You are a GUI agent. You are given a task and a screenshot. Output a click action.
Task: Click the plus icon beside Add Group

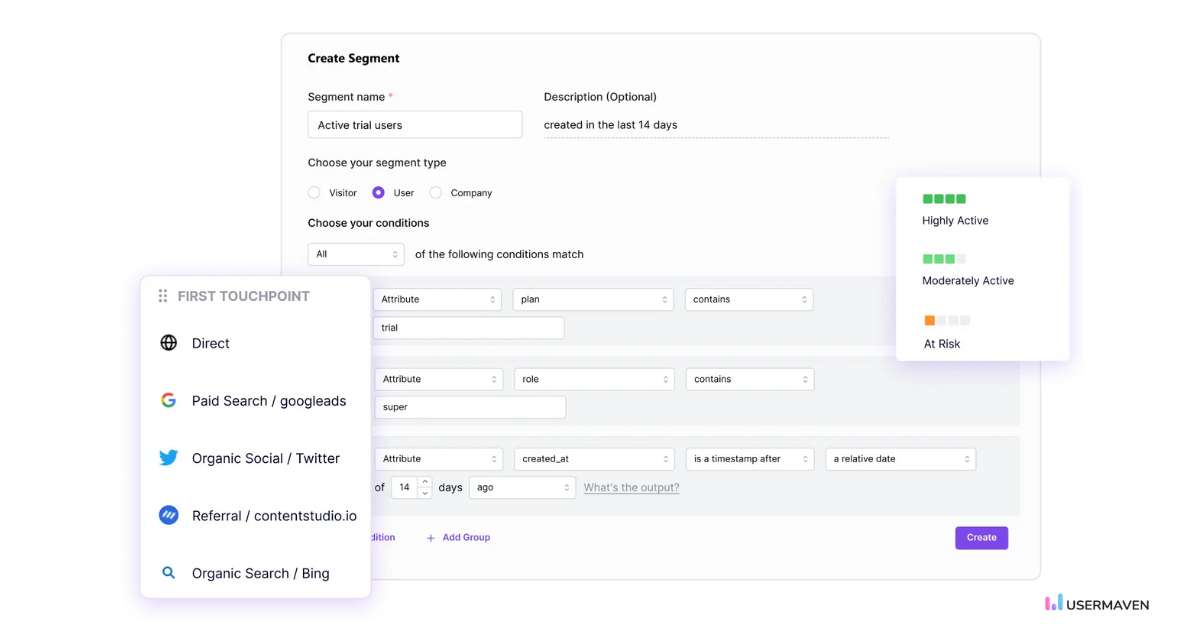[431, 538]
